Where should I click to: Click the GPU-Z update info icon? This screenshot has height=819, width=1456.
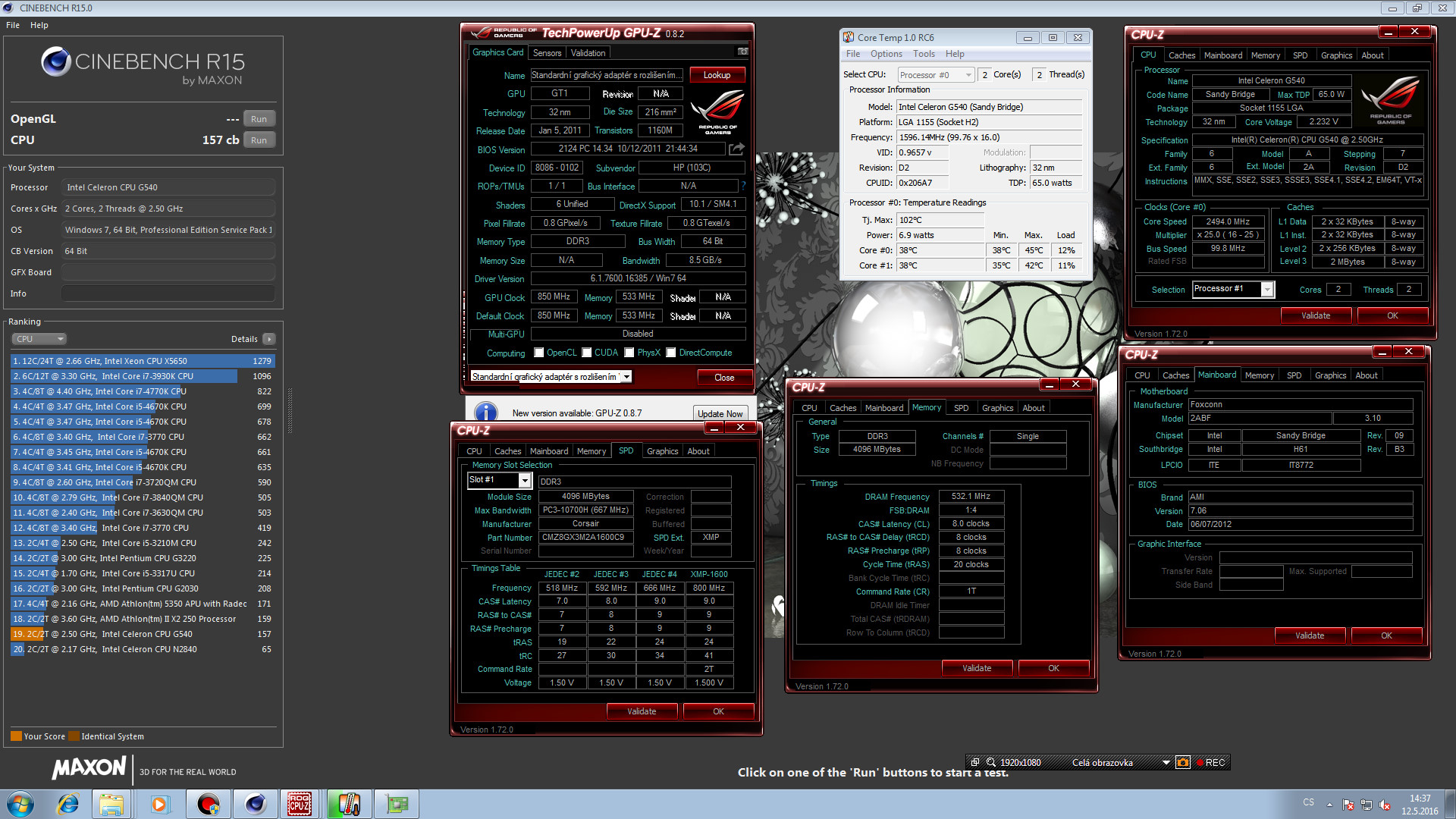point(485,413)
